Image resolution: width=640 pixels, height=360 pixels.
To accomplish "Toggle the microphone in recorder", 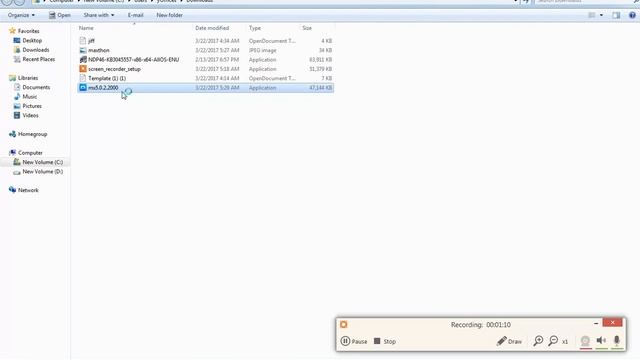I will [x=617, y=340].
